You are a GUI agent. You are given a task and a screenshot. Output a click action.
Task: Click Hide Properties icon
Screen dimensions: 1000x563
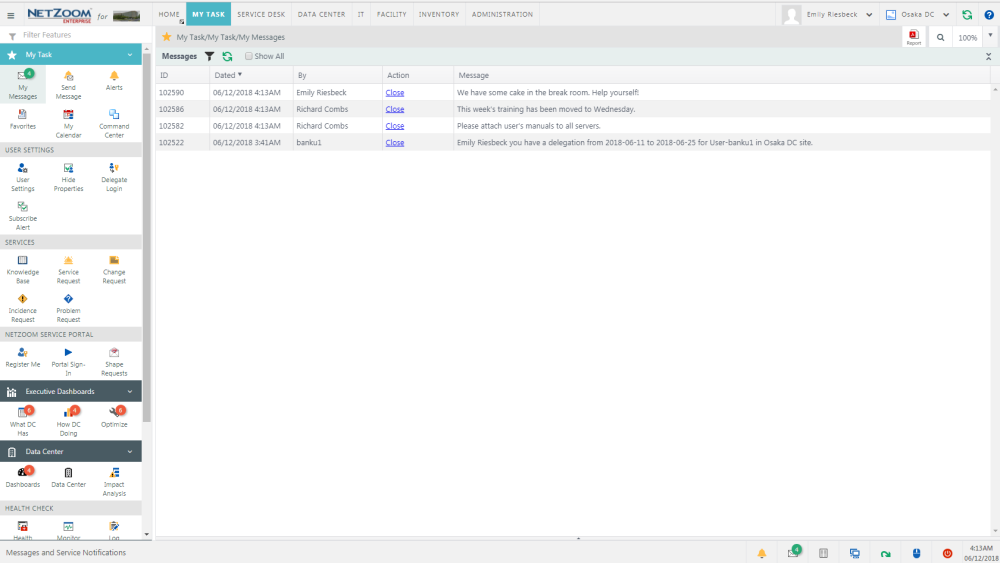point(68,177)
